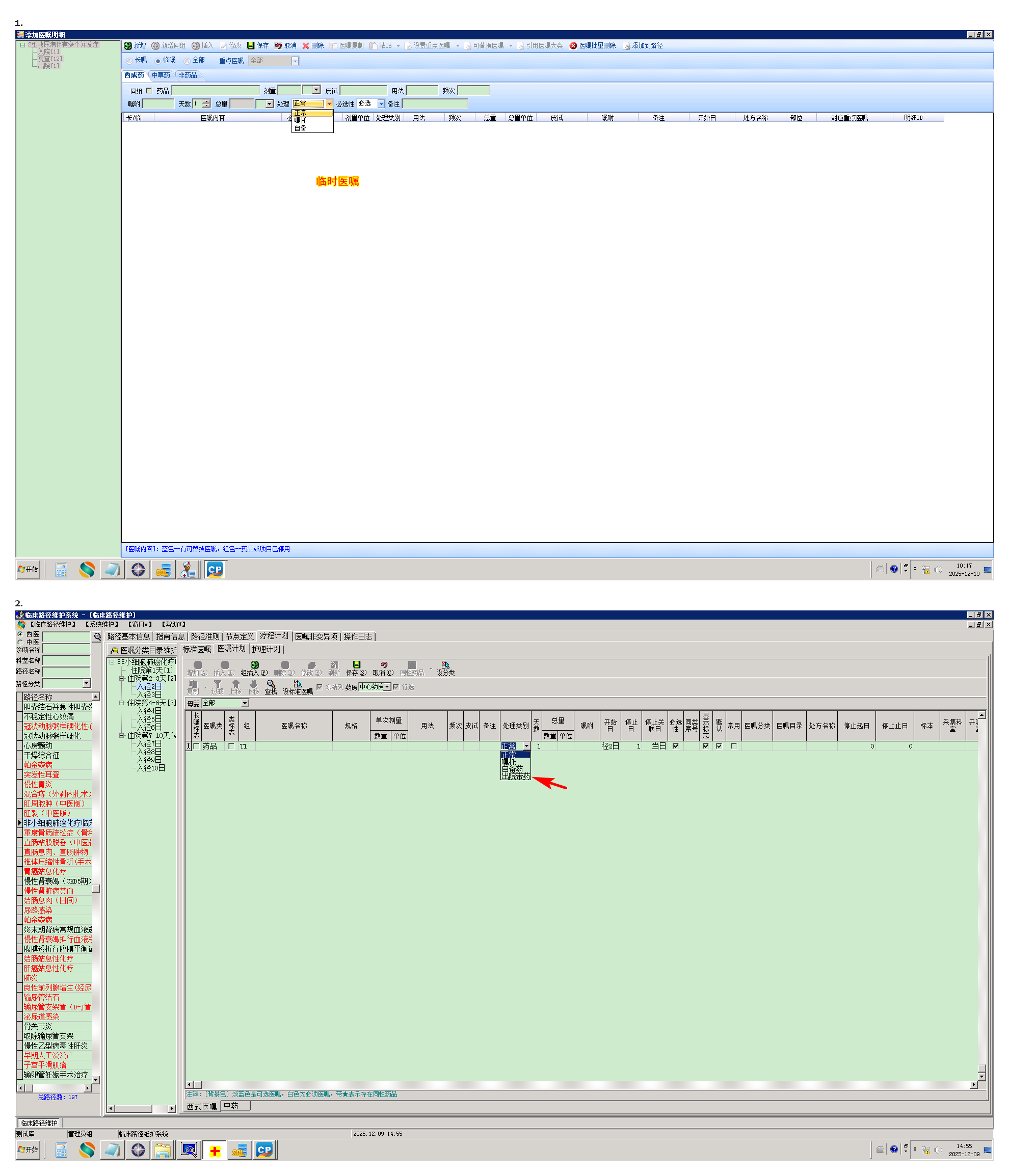The width and height of the screenshot is (1009, 1176).
Task: Click the 设标准医嘱 icon
Action: pos(298,684)
